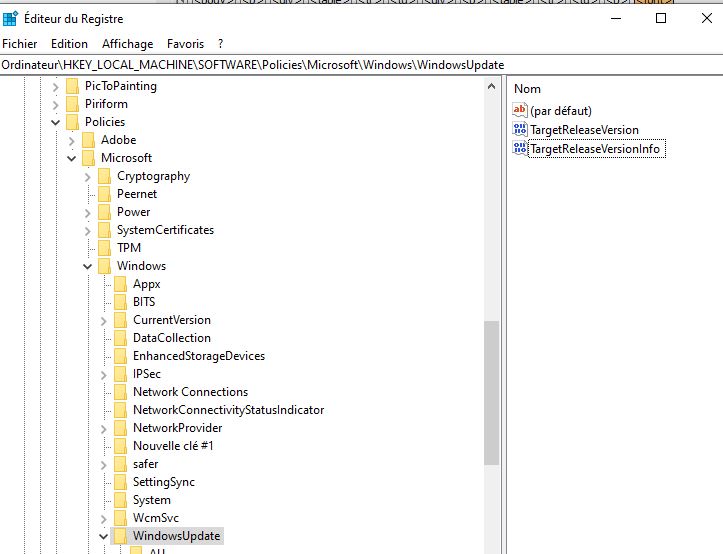Expand the PicToPainting key

click(x=56, y=87)
